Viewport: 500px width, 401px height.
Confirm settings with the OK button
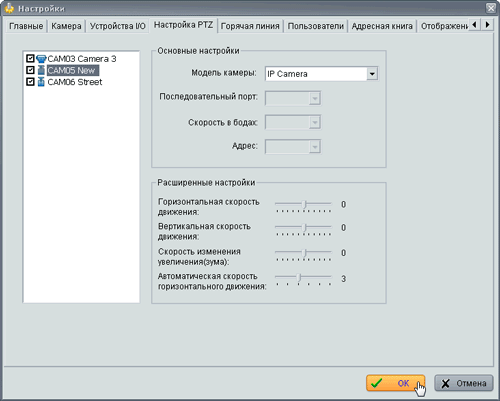point(395,383)
